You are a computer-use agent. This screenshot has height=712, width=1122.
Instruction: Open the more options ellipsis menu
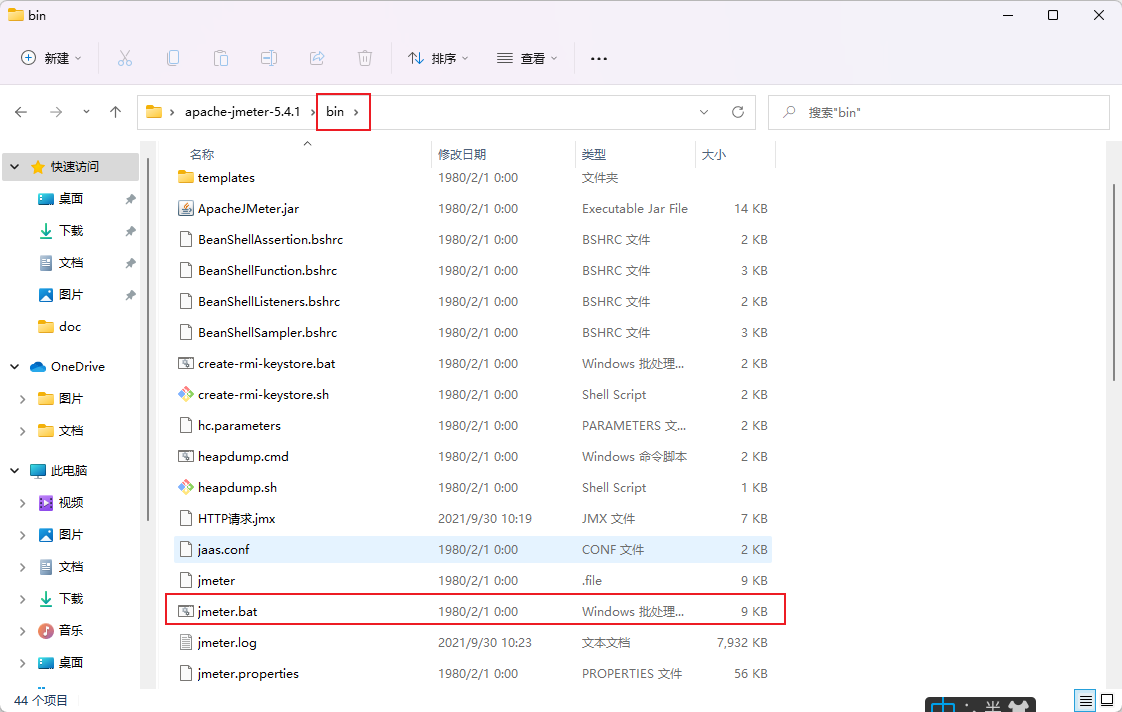click(599, 59)
